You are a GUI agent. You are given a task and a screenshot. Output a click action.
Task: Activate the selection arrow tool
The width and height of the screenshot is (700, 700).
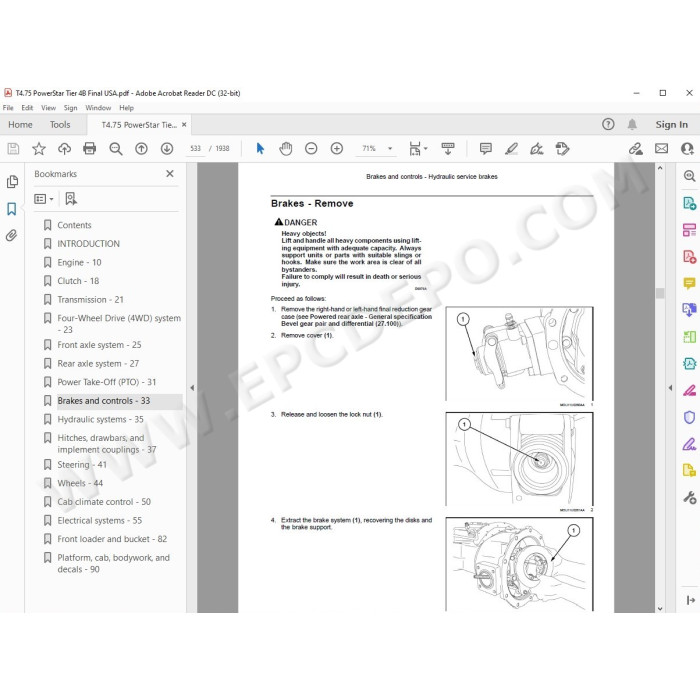260,148
